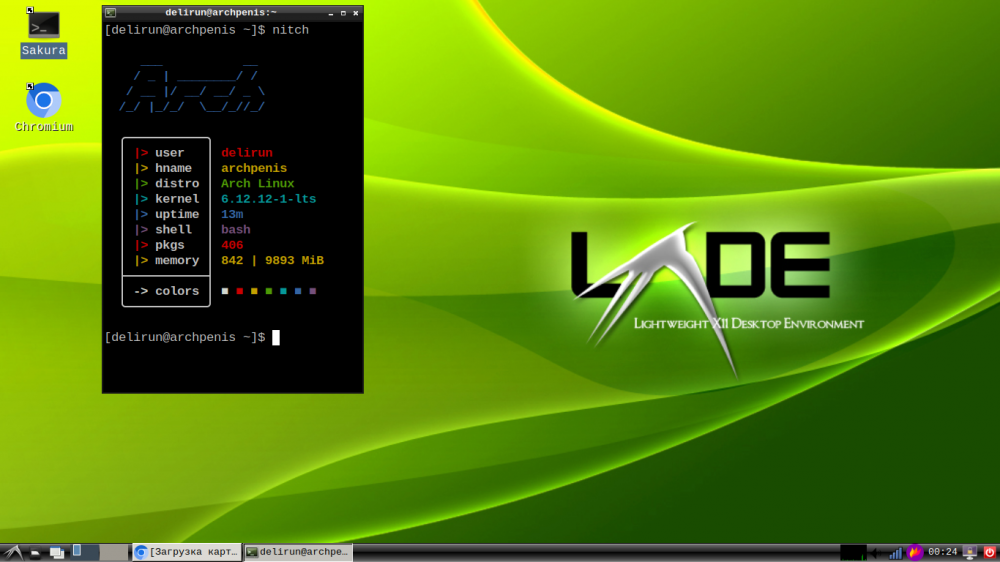Image resolution: width=1000 pixels, height=562 pixels.
Task: Click the 'nitch' command text in terminal
Action: [290, 30]
